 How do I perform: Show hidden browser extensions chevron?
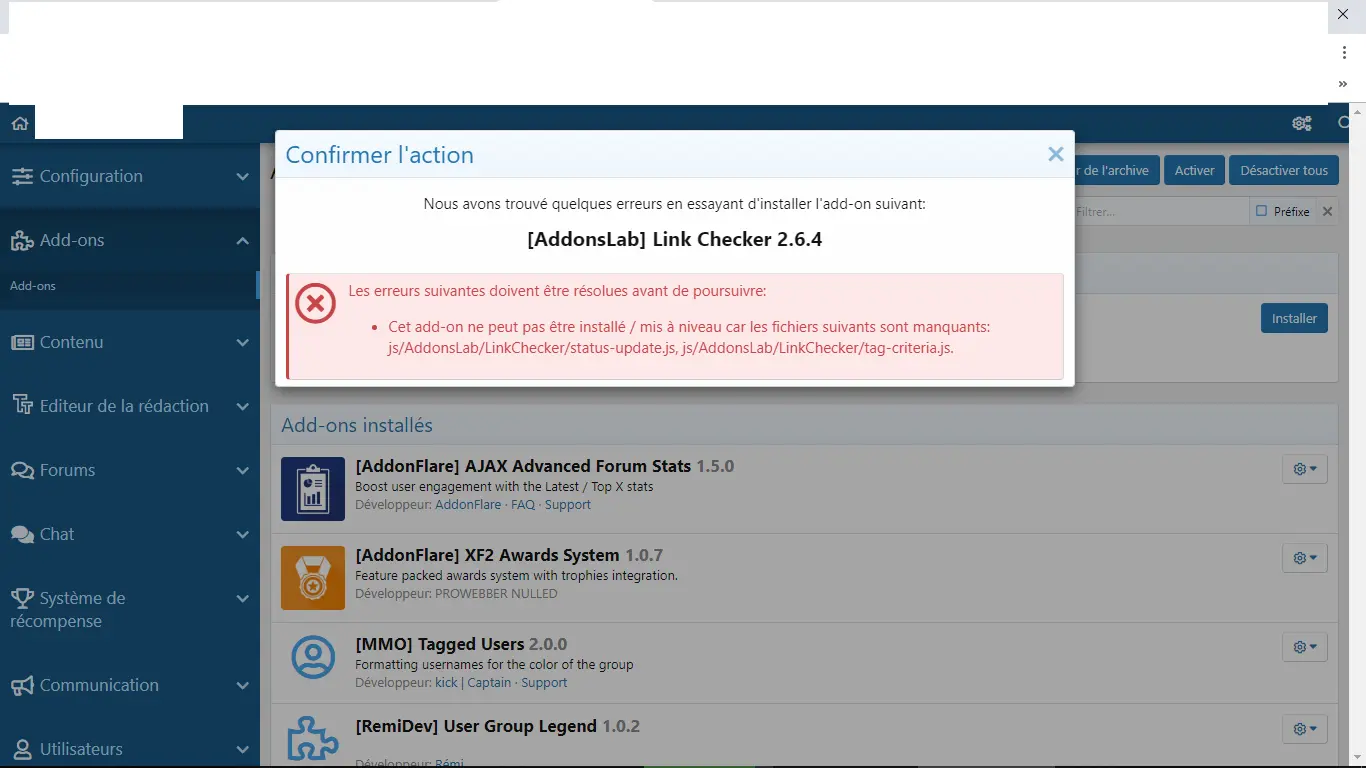(1343, 84)
